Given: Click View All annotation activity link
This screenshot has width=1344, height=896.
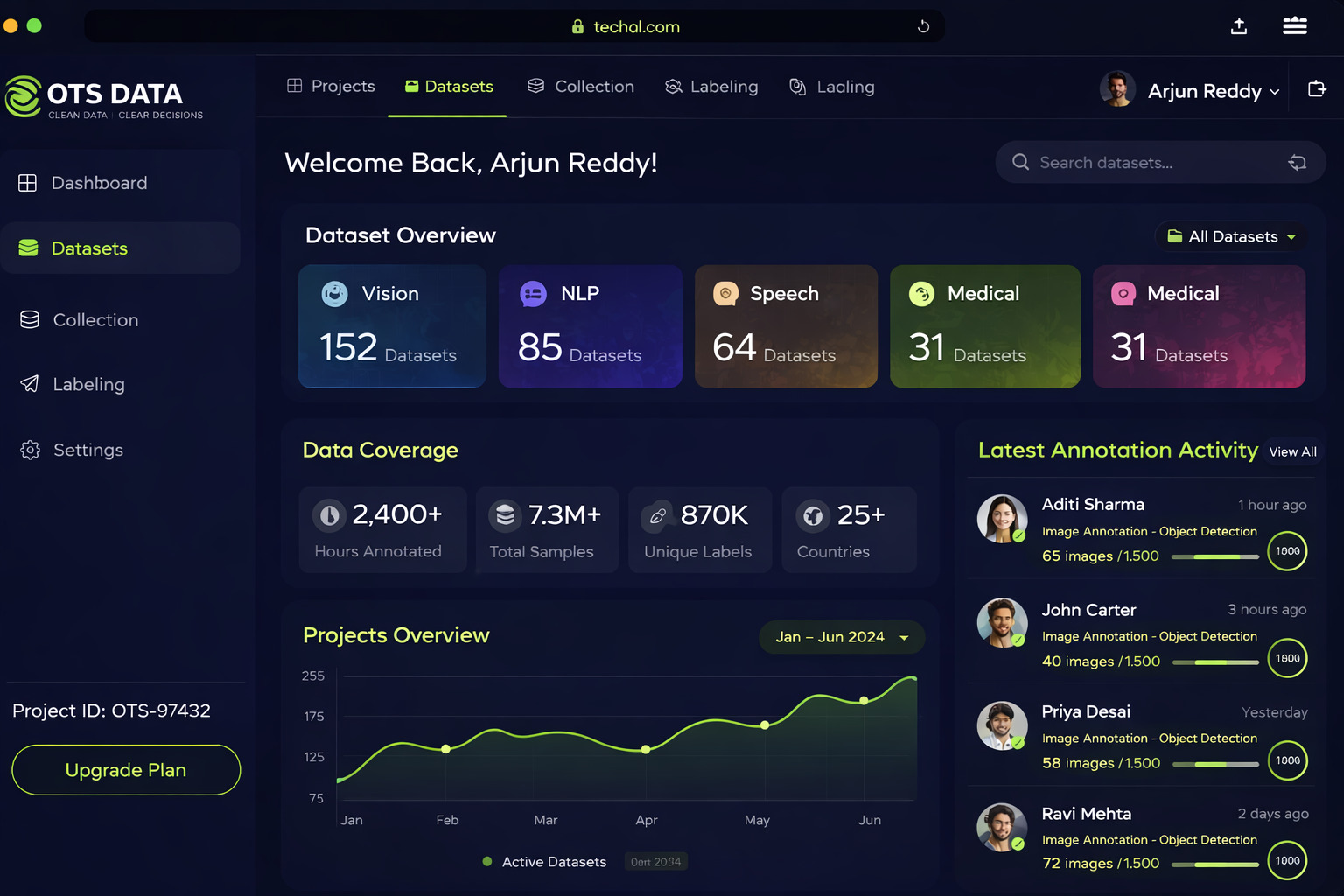Looking at the screenshot, I should point(1292,451).
